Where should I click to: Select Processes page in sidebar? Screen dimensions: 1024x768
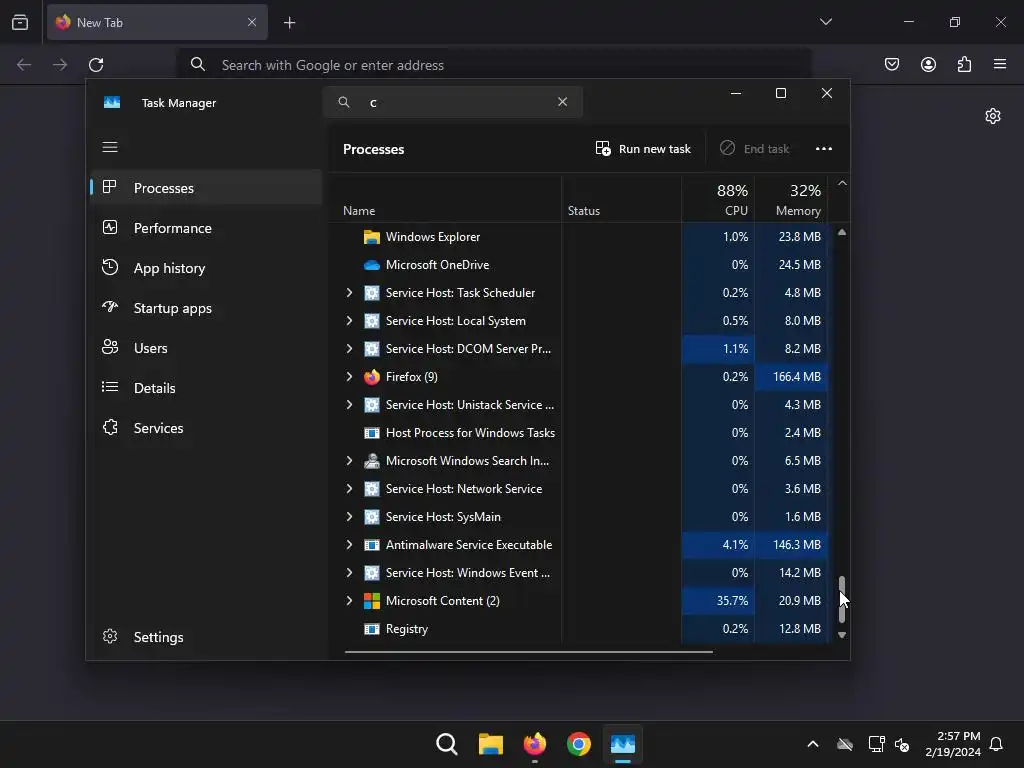tap(206, 187)
